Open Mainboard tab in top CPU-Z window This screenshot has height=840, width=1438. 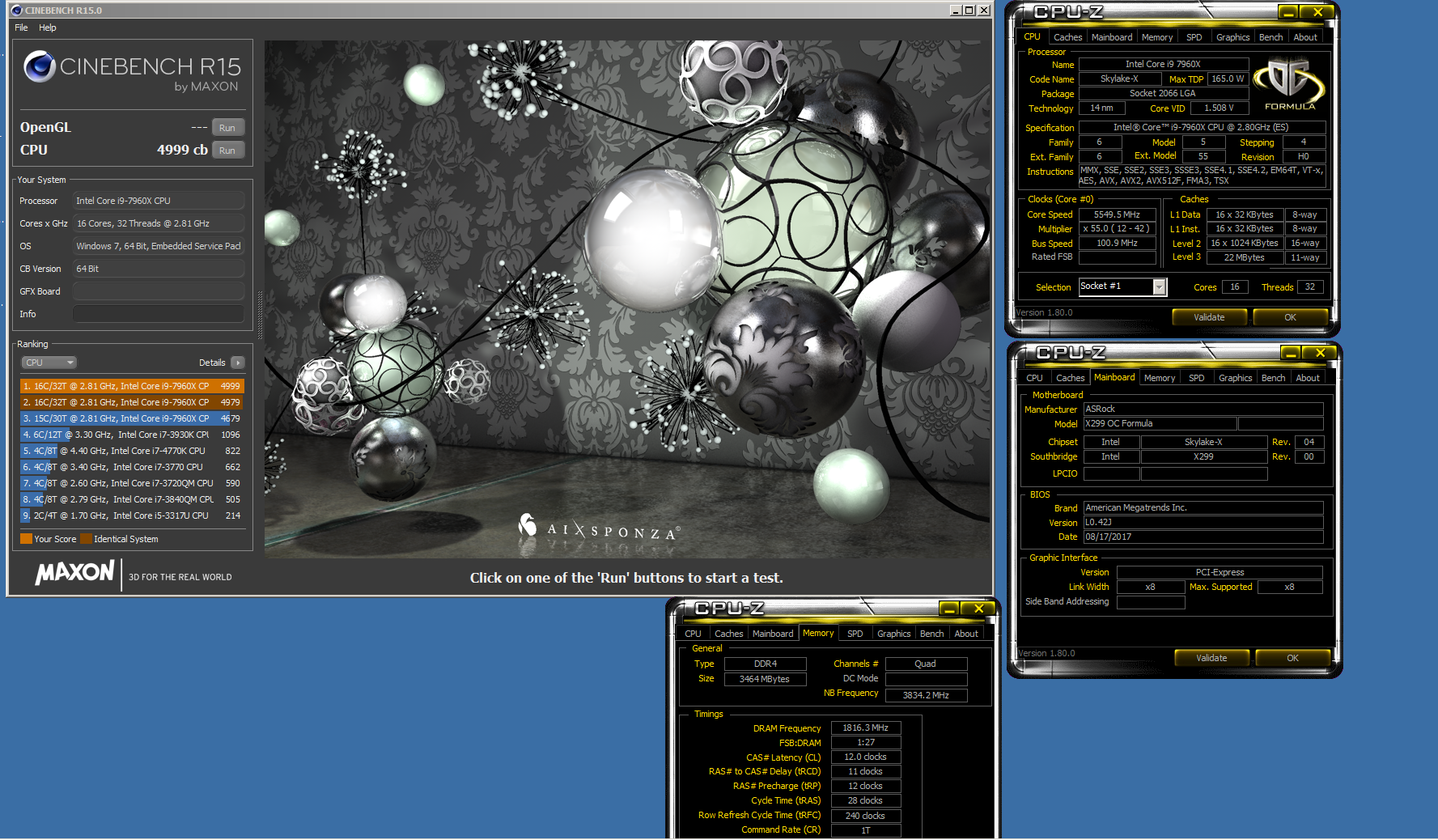click(1112, 37)
